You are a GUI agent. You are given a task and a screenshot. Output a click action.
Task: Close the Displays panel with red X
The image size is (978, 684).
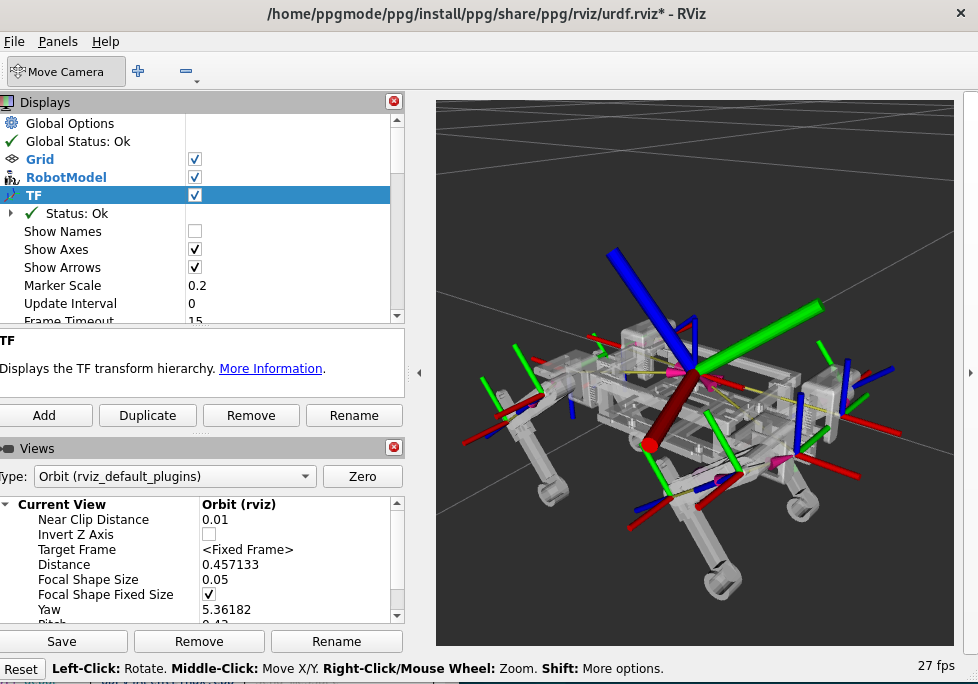tap(394, 102)
